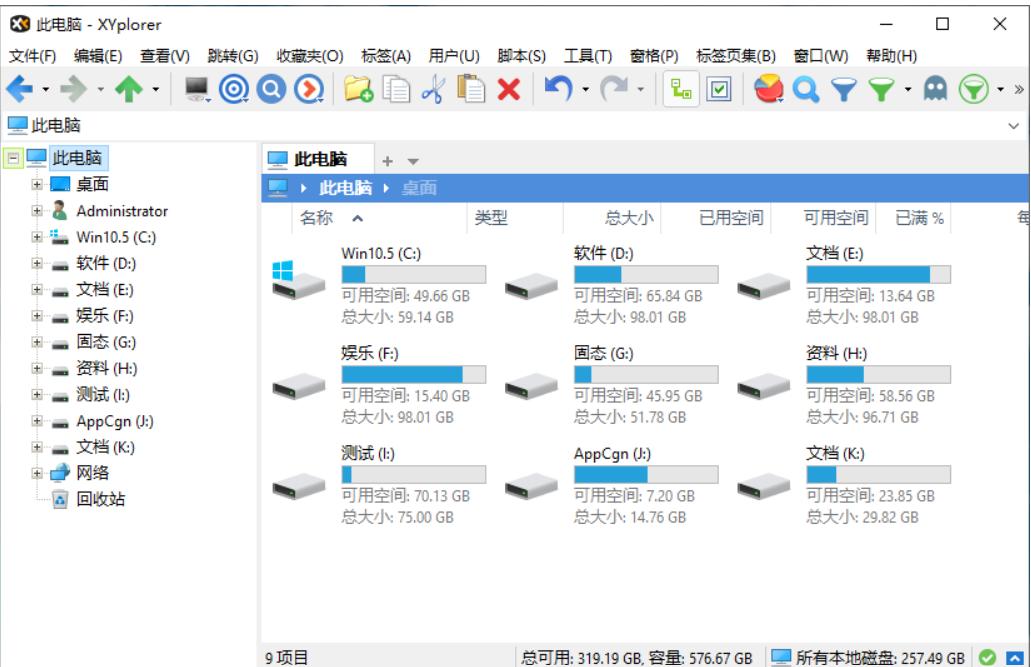Click 桌面 in the breadcrumb bar

(x=419, y=188)
